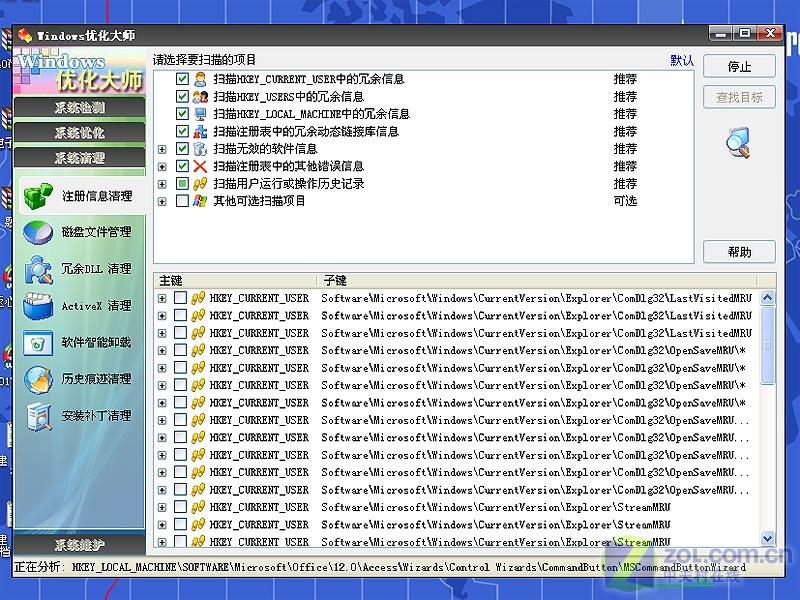The width and height of the screenshot is (800, 600).
Task: Click 查找目标 button
Action: (x=739, y=97)
